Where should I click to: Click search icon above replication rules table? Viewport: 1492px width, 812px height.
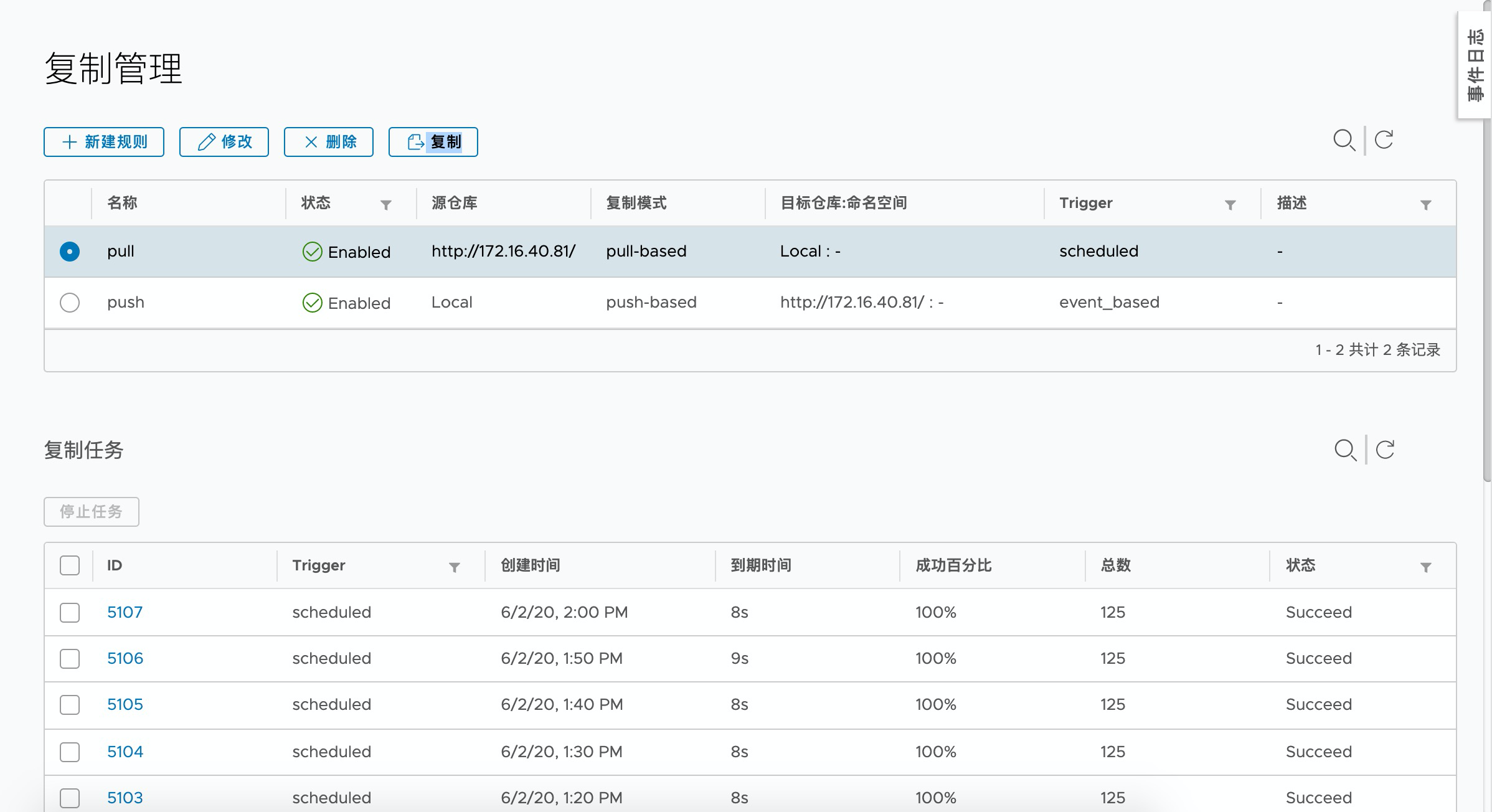1344,140
